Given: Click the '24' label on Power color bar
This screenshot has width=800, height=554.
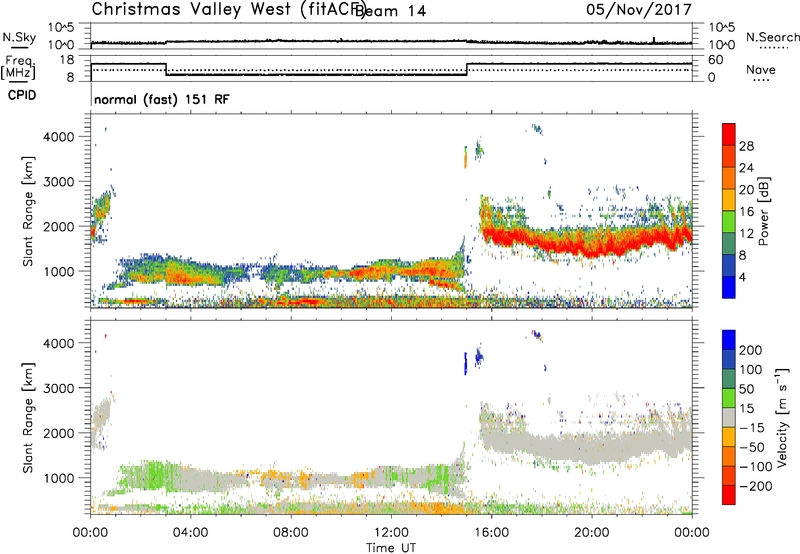Looking at the screenshot, I should pos(746,168).
